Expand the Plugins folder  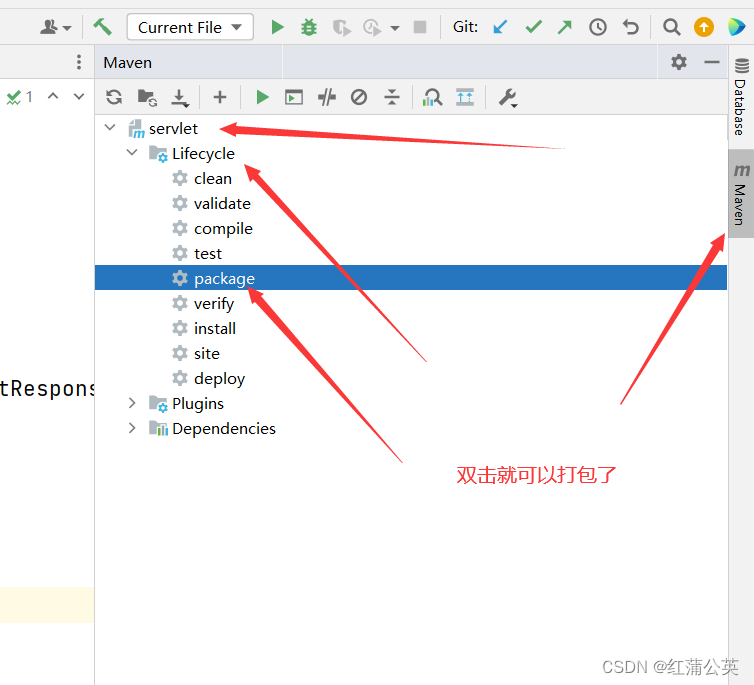click(132, 403)
